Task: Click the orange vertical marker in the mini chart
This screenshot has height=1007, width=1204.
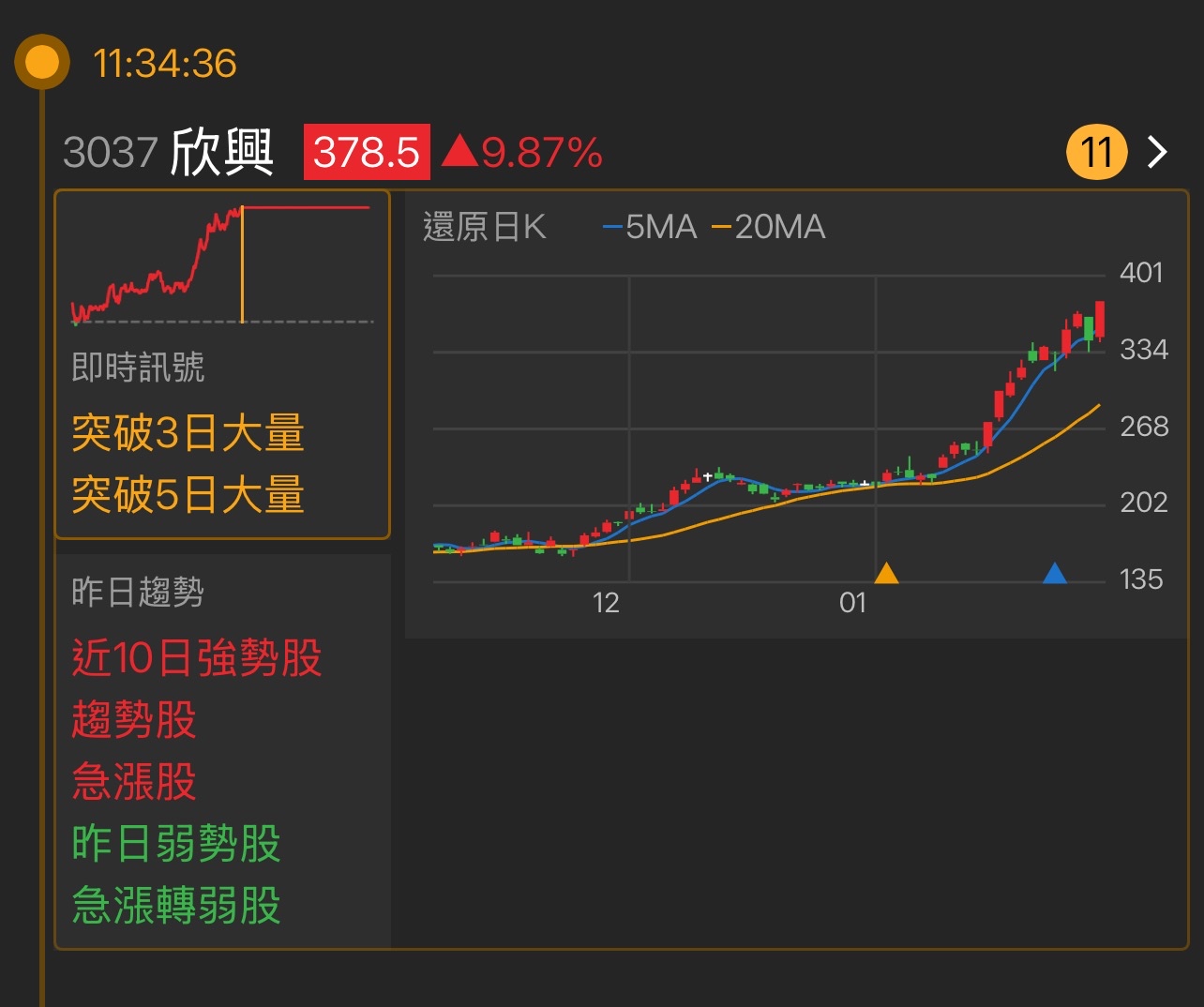Action: coord(242,261)
